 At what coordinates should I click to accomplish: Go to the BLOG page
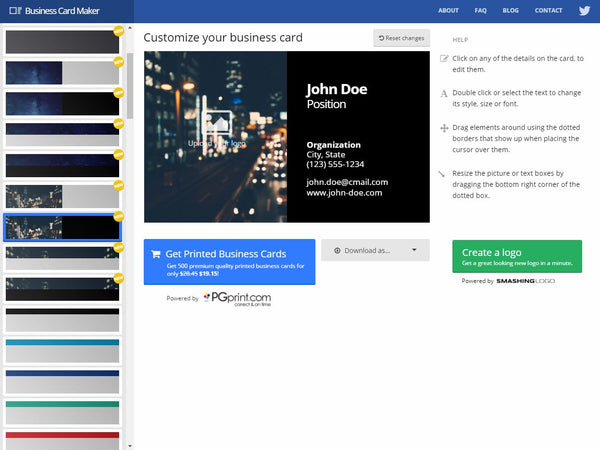(510, 11)
